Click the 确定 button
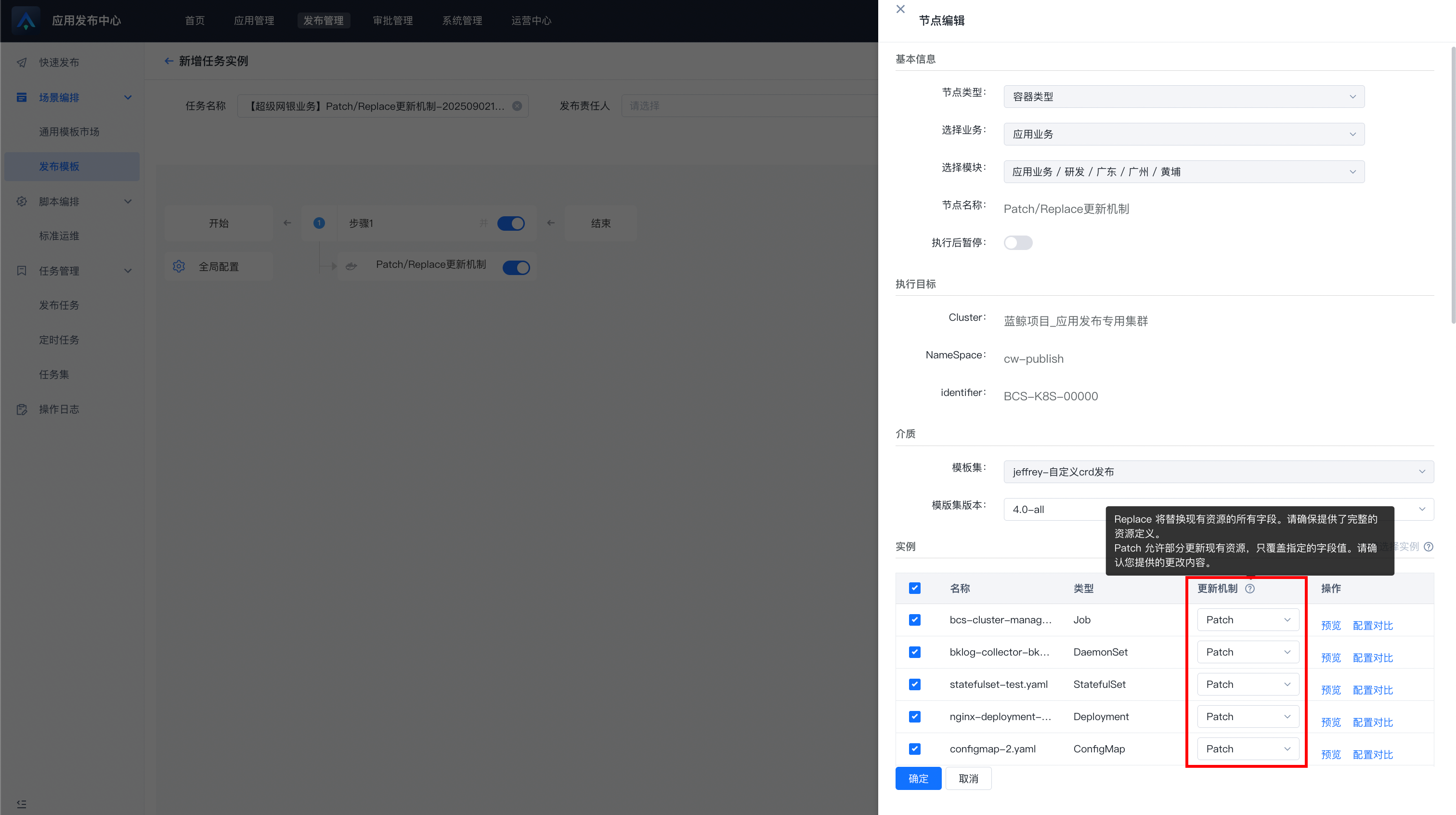This screenshot has width=1456, height=815. [918, 779]
